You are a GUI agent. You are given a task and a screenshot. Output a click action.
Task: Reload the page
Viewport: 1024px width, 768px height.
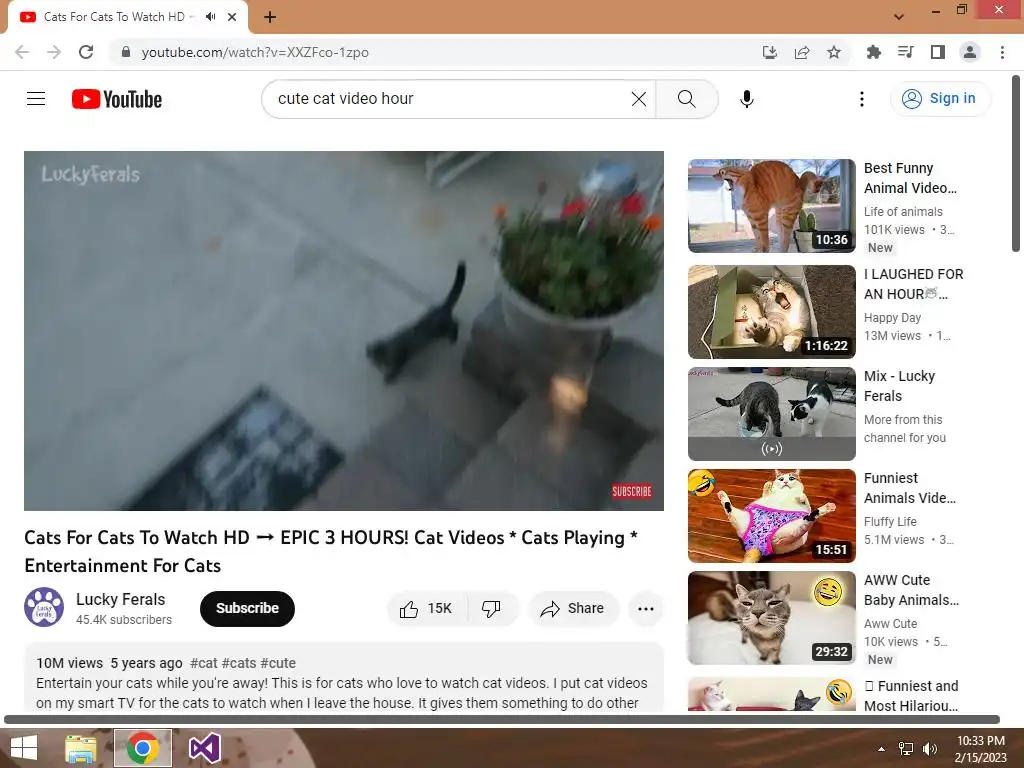[x=86, y=52]
